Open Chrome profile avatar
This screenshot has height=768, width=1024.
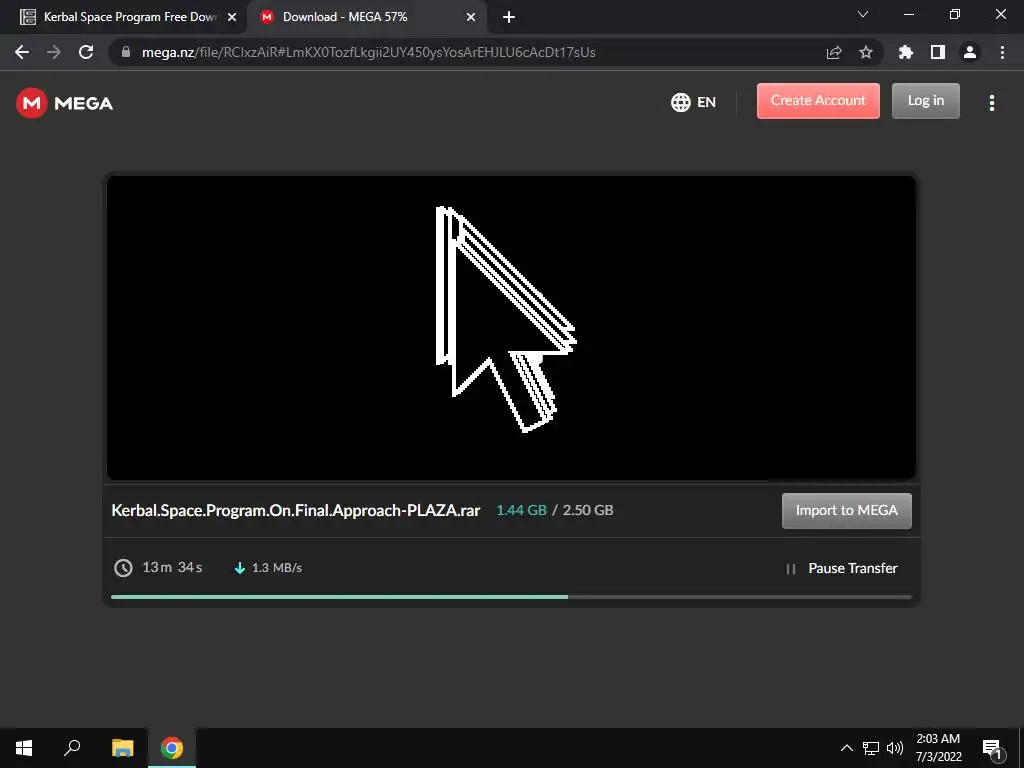point(970,52)
